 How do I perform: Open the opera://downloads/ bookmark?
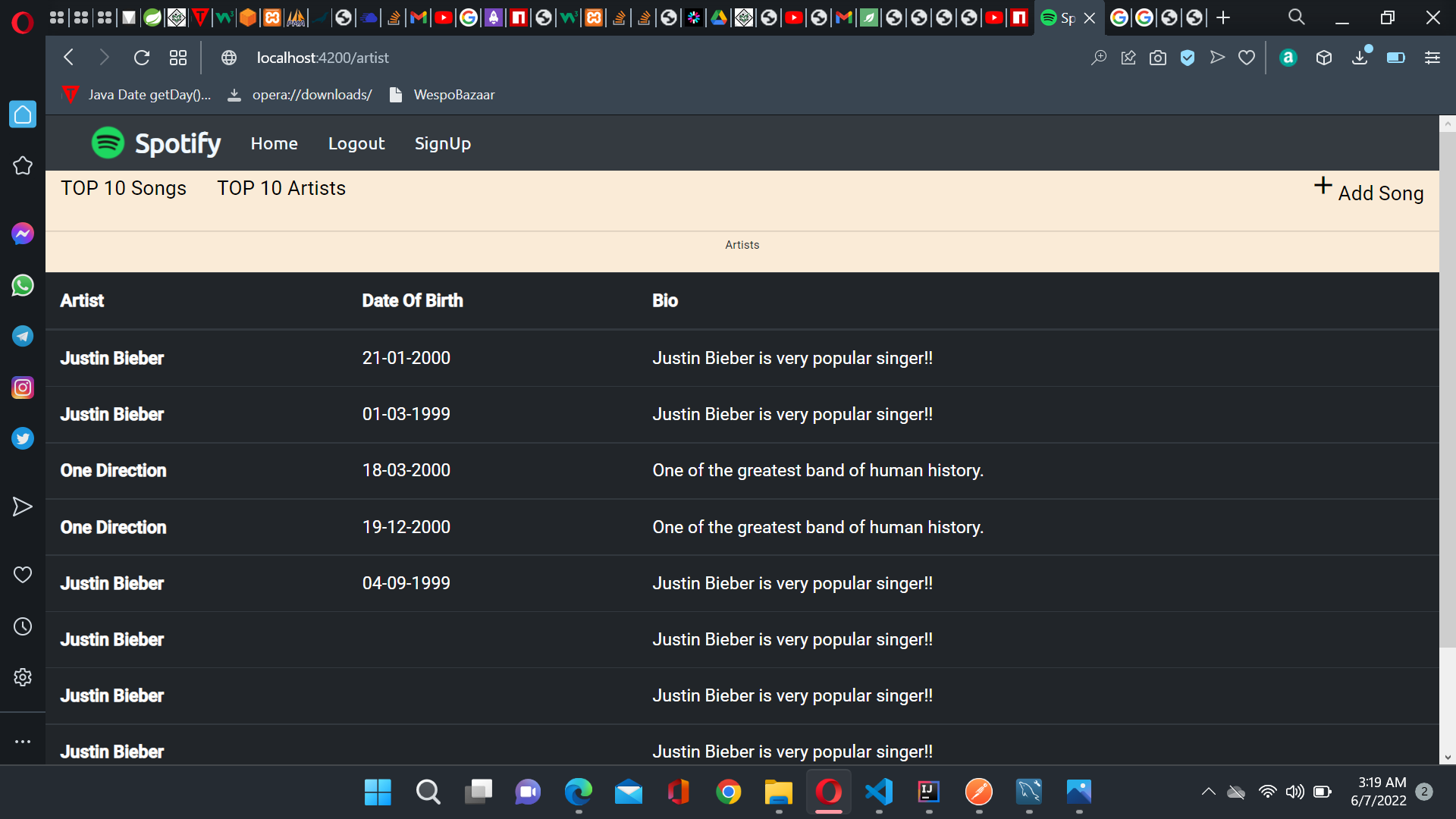point(300,95)
